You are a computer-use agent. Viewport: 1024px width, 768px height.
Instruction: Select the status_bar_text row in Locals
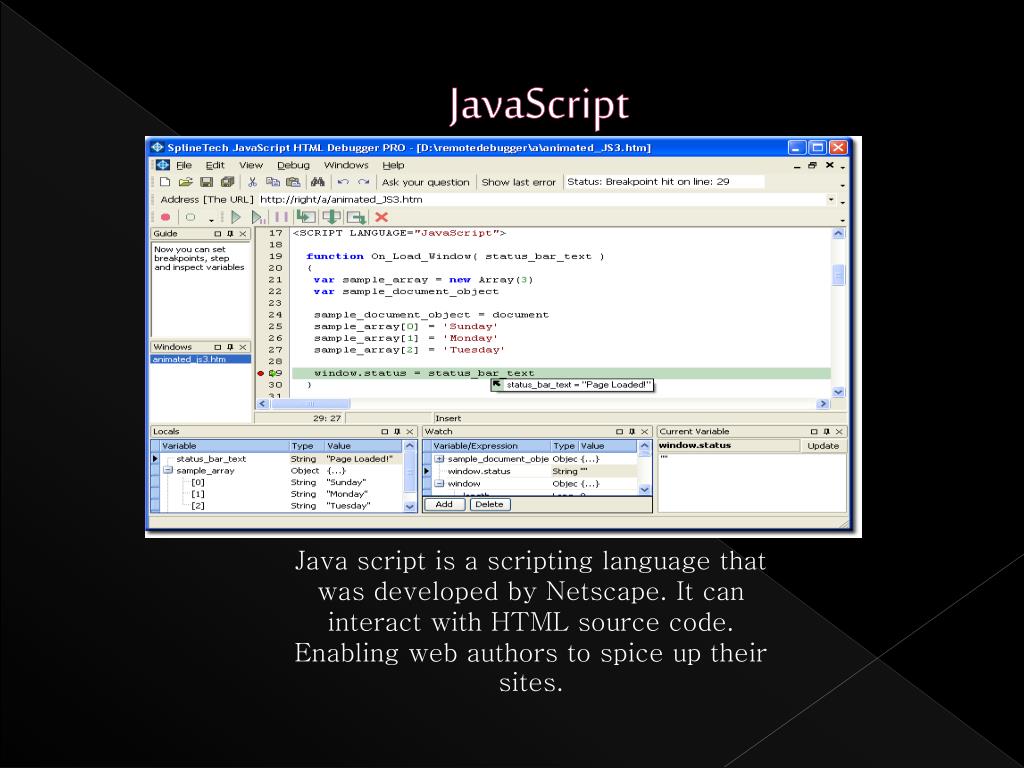[281, 459]
